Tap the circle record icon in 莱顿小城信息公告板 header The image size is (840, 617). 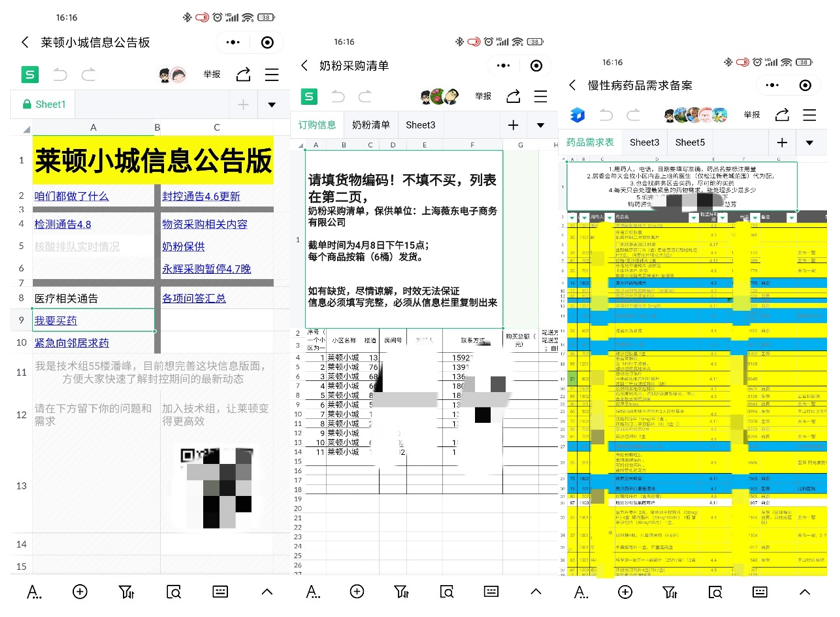click(267, 42)
